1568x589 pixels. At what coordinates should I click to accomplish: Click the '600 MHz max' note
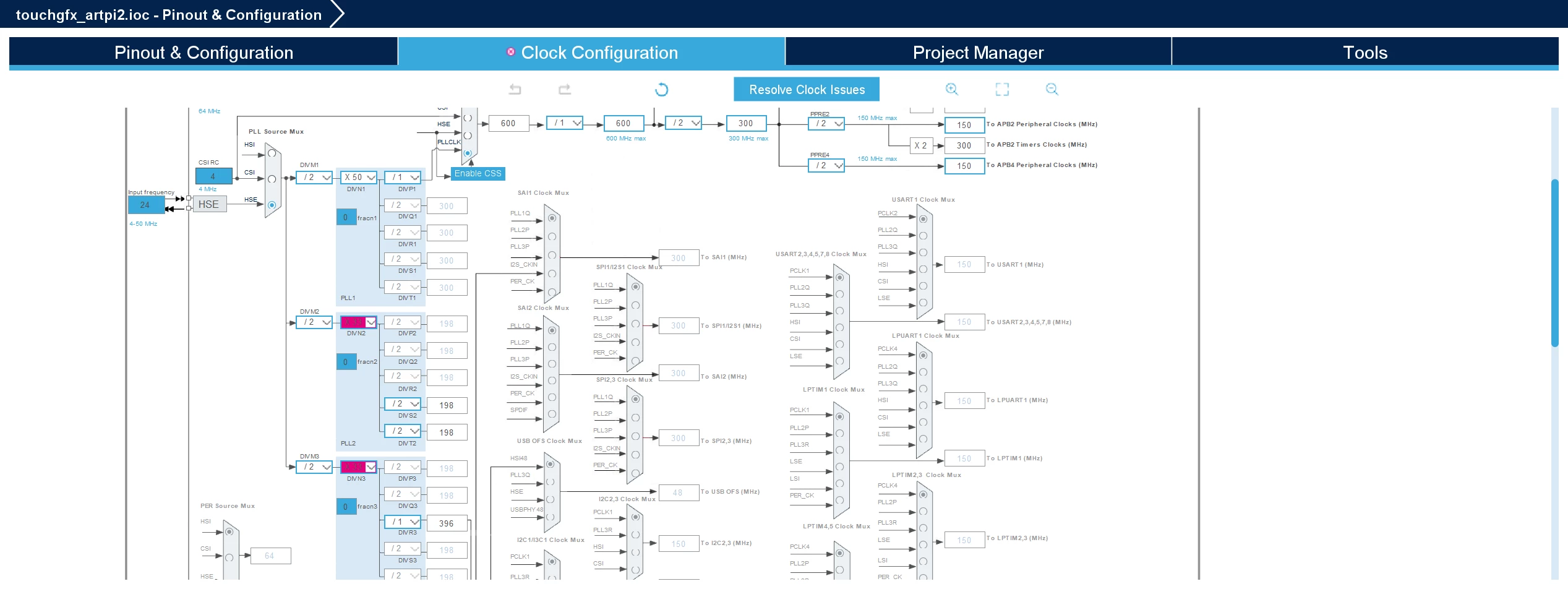(626, 139)
